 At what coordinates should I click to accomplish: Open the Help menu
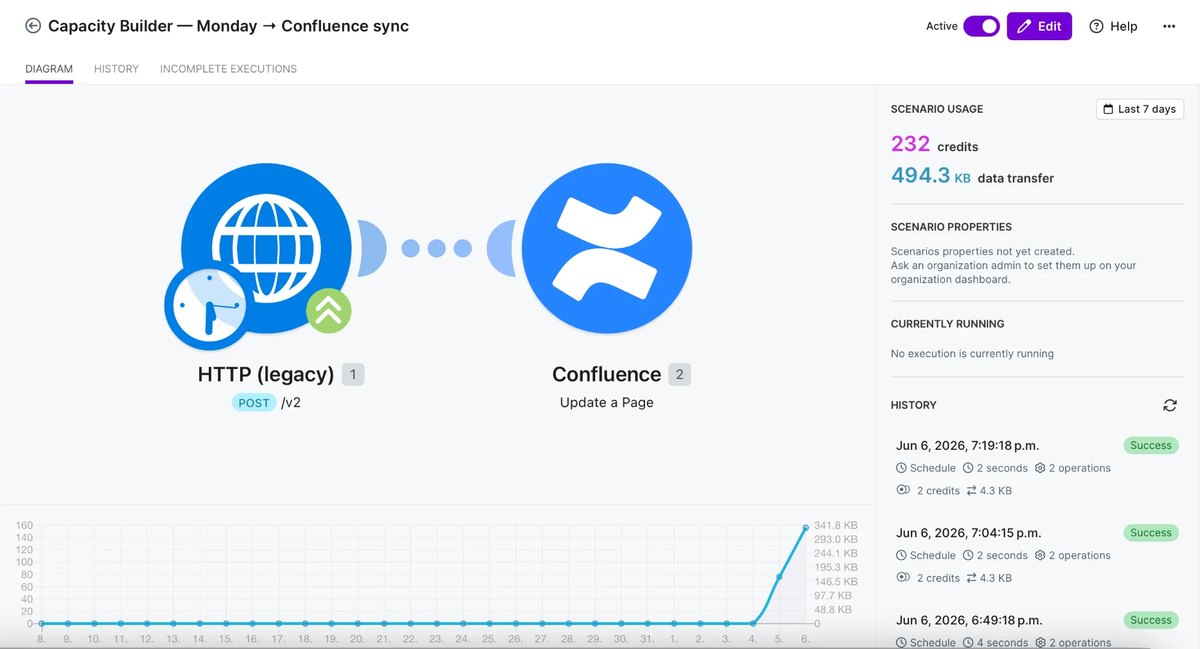coord(1113,26)
